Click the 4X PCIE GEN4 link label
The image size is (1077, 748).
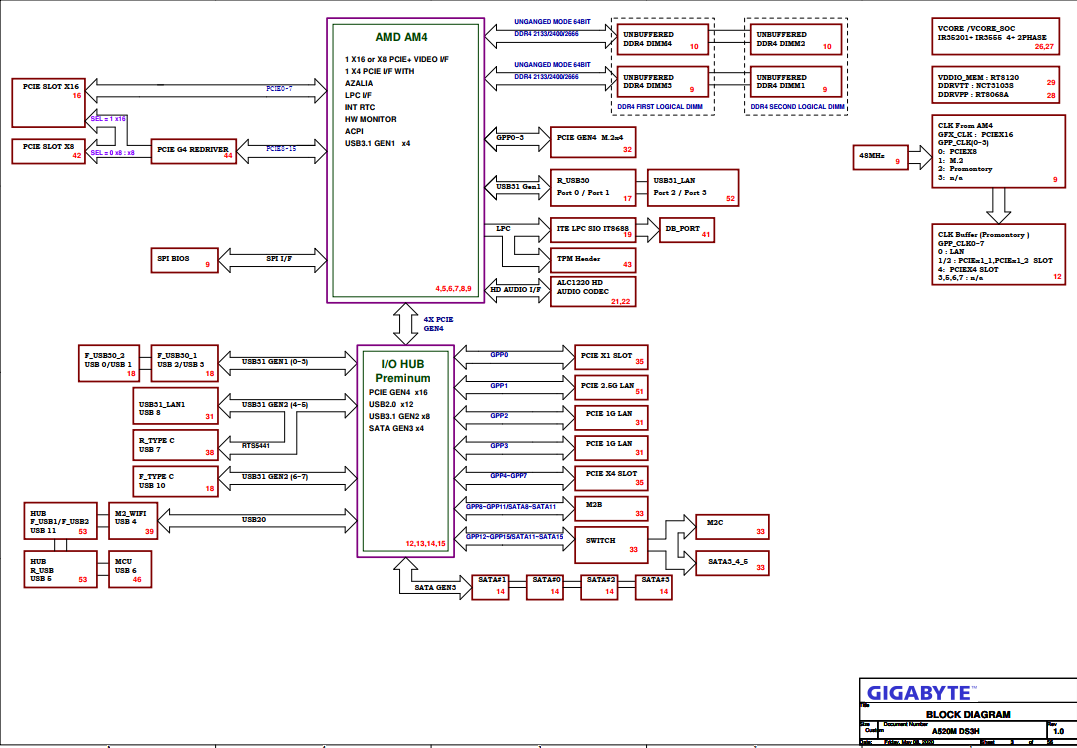click(x=438, y=324)
